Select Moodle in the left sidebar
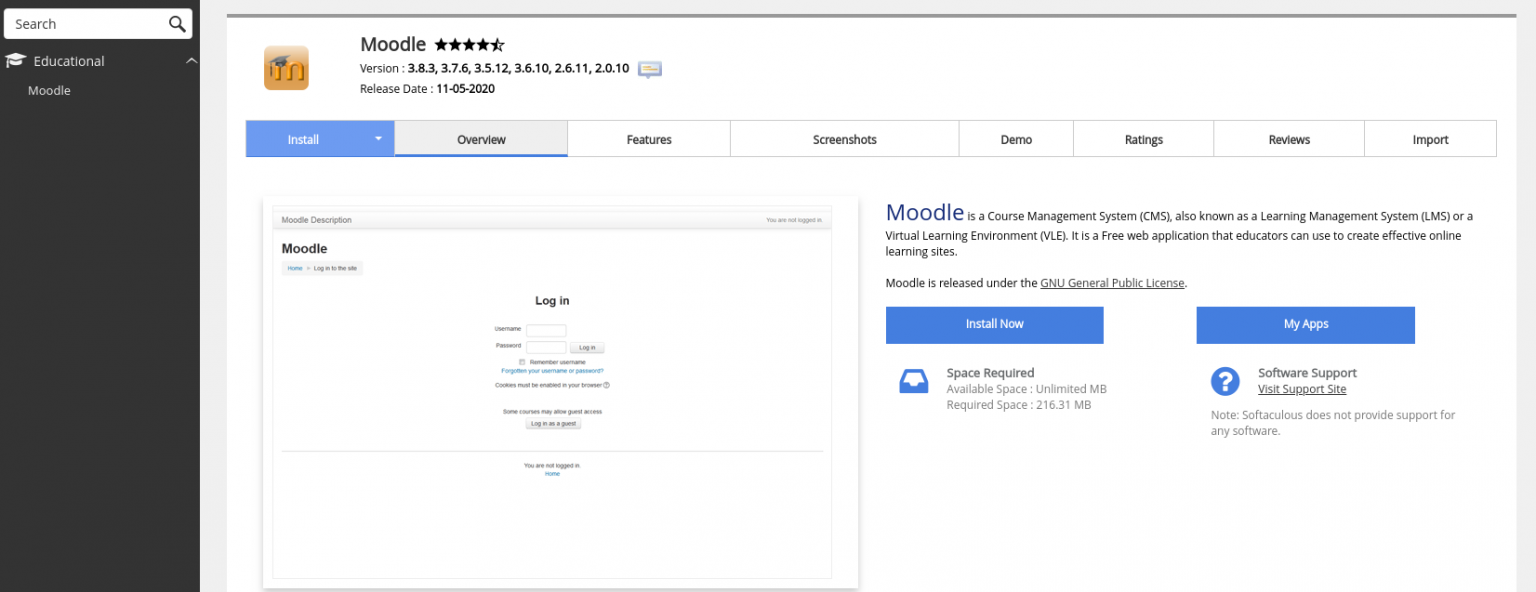 (48, 90)
